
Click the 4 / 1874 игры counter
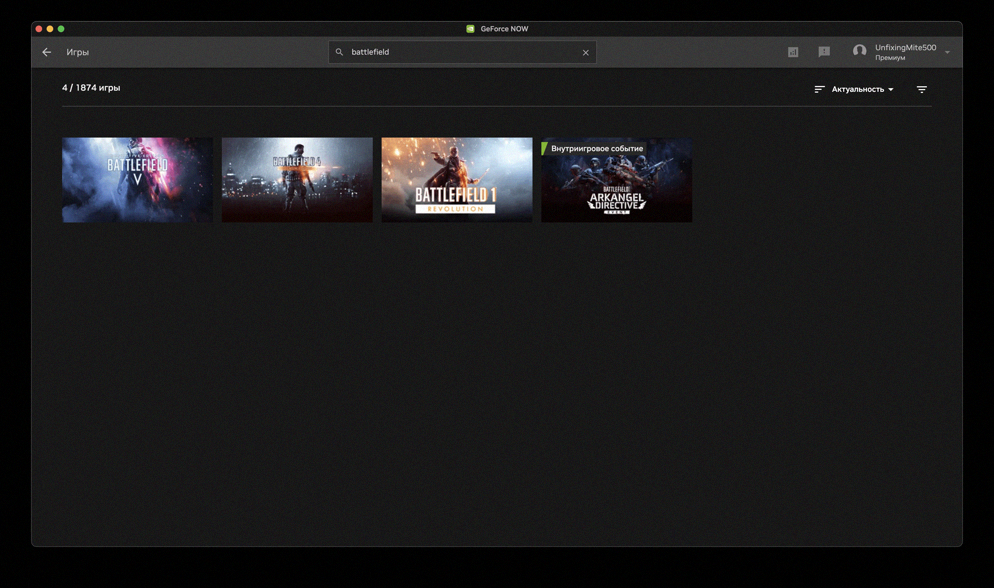point(91,88)
